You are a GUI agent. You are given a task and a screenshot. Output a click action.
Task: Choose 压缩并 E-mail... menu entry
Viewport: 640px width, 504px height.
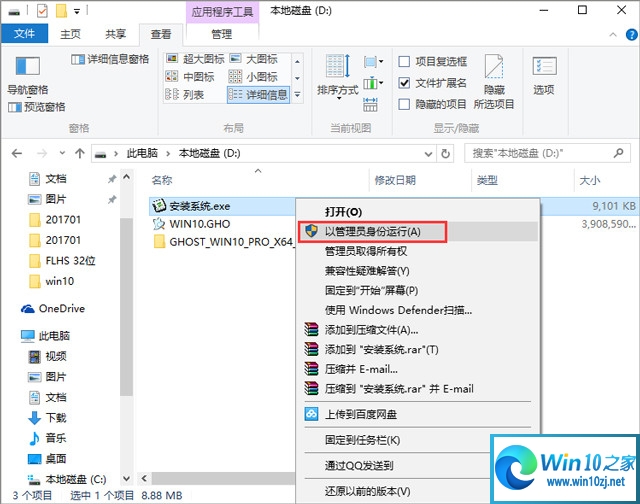[x=361, y=369]
